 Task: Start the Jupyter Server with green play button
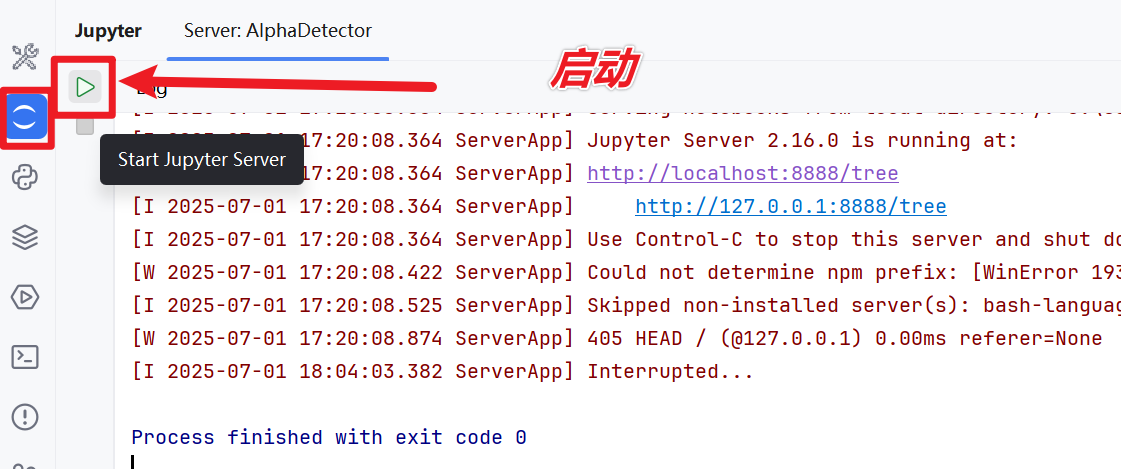tap(85, 87)
